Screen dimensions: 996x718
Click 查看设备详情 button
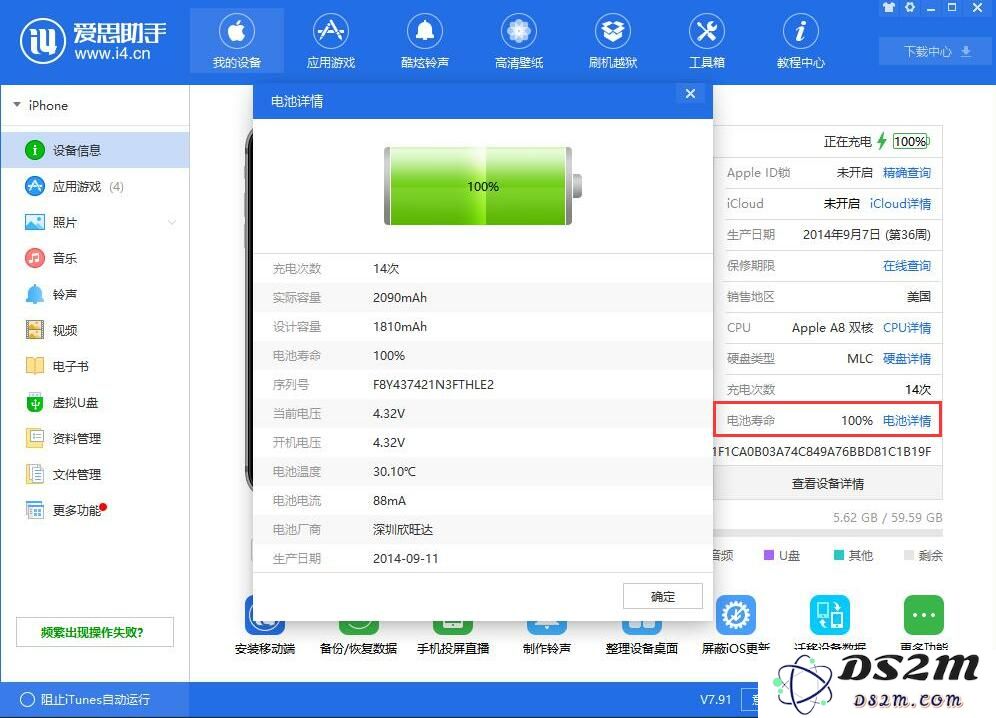(828, 484)
